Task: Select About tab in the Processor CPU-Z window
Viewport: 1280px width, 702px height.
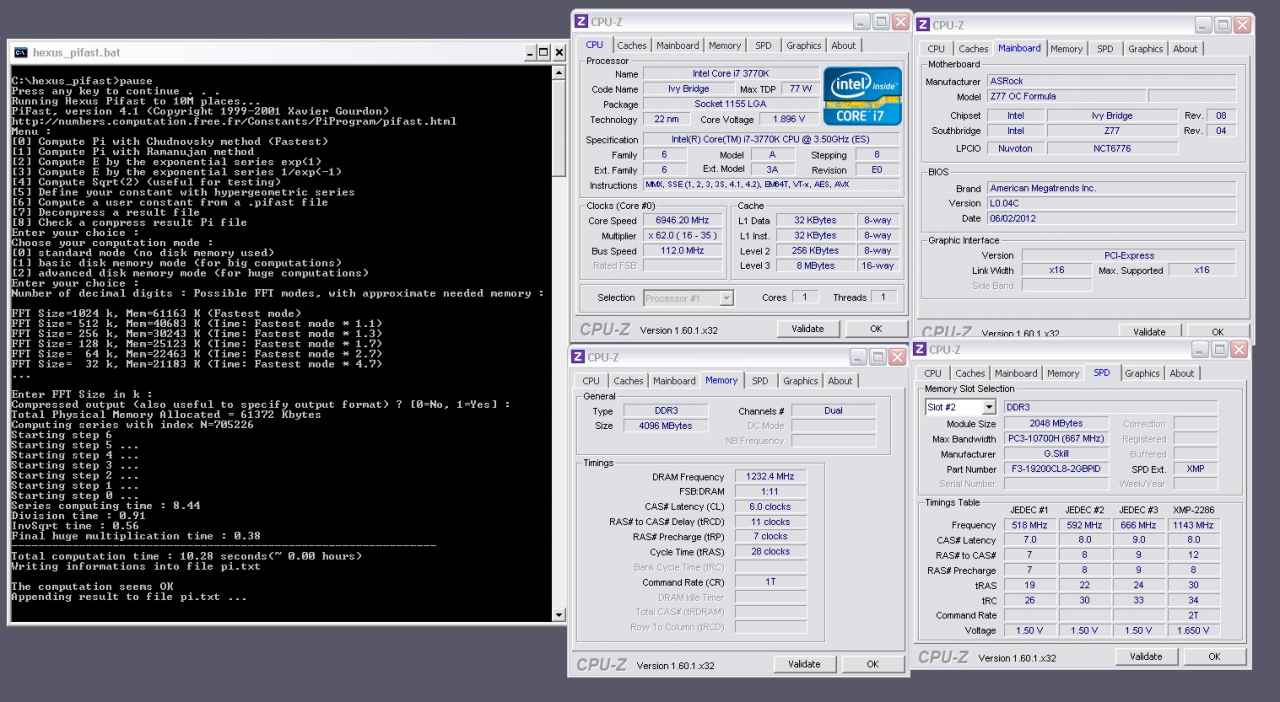Action: point(844,45)
